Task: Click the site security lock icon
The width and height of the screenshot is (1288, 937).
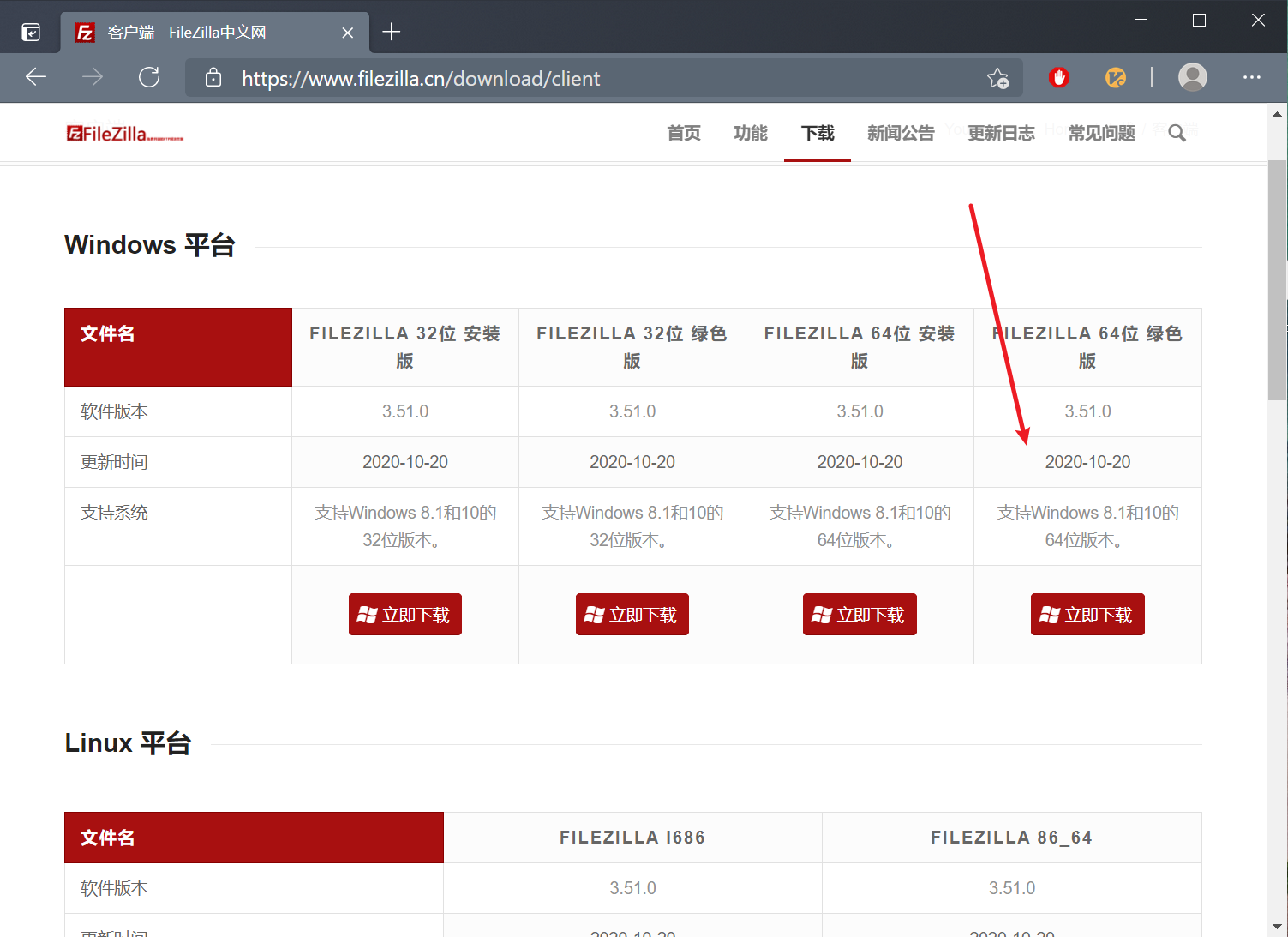Action: click(x=213, y=78)
